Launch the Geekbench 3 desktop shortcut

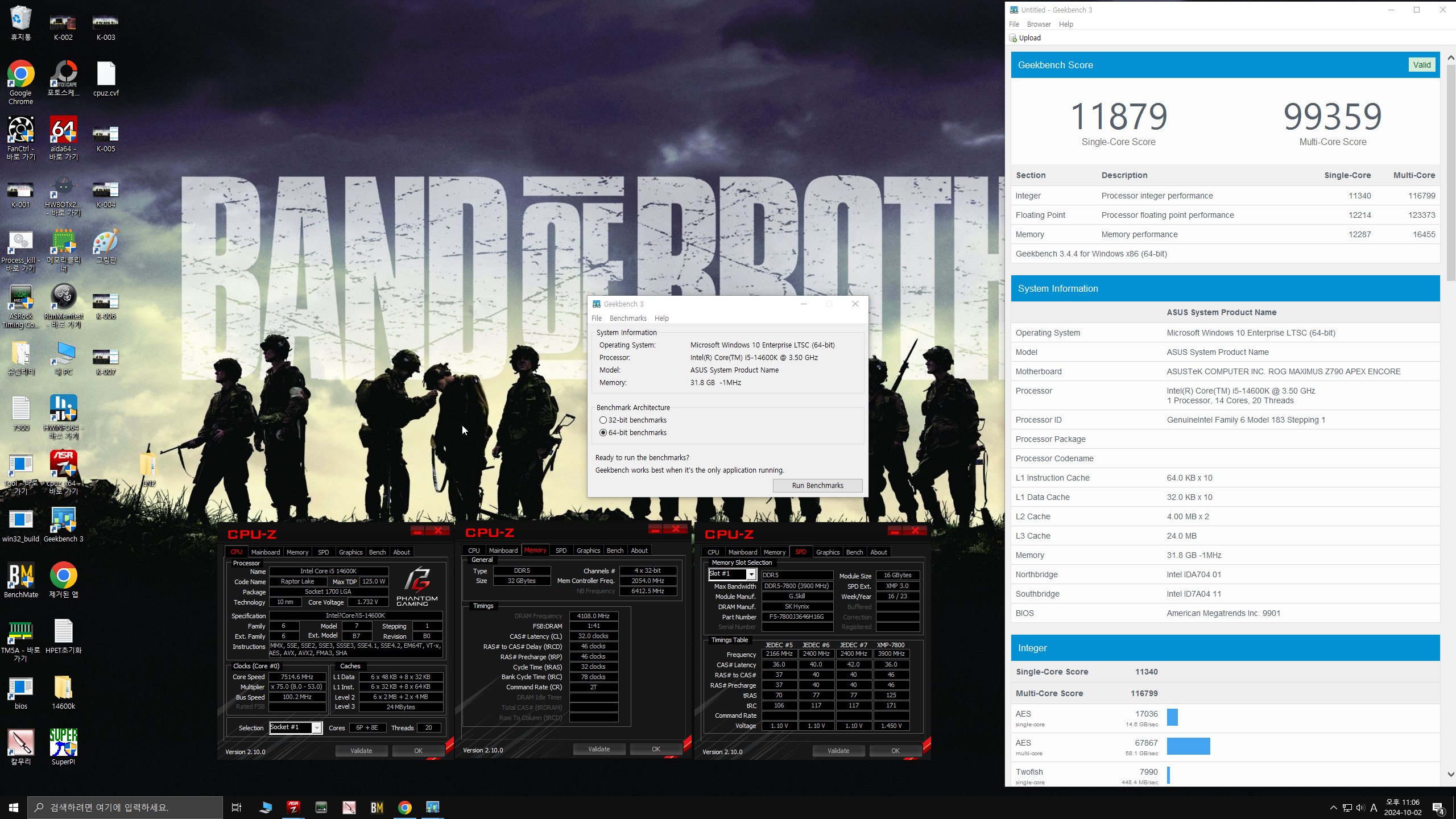(x=63, y=525)
